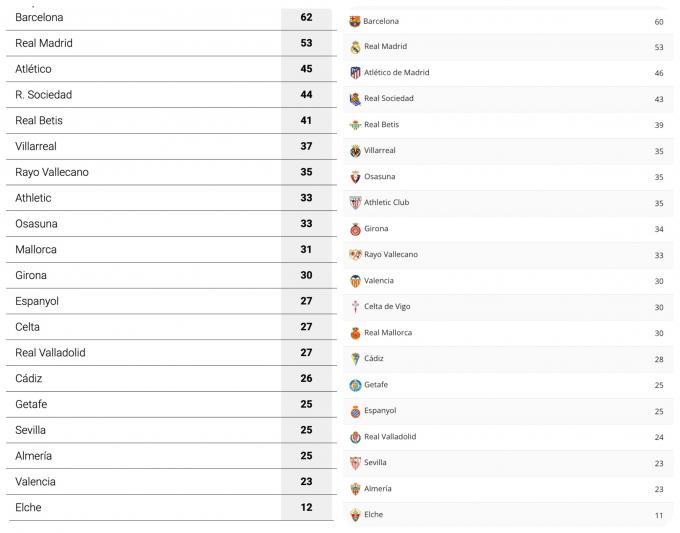Click the Getafe crest icon

click(355, 385)
